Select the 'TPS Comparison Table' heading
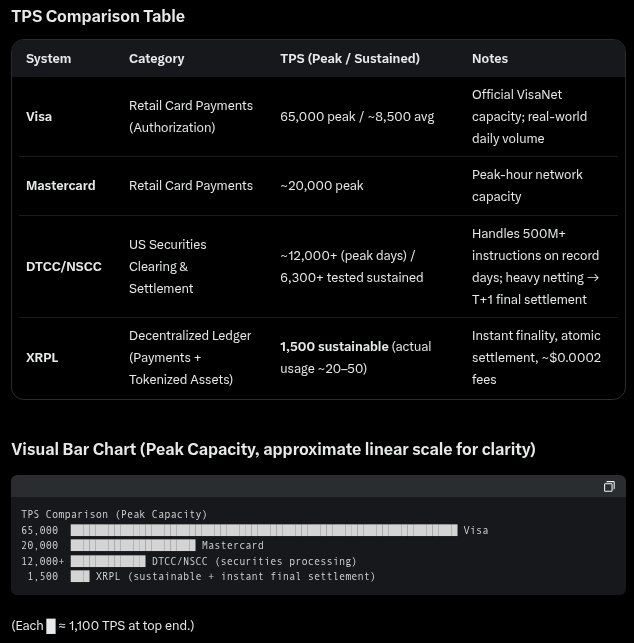Viewport: 634px width, 643px height. point(98,16)
